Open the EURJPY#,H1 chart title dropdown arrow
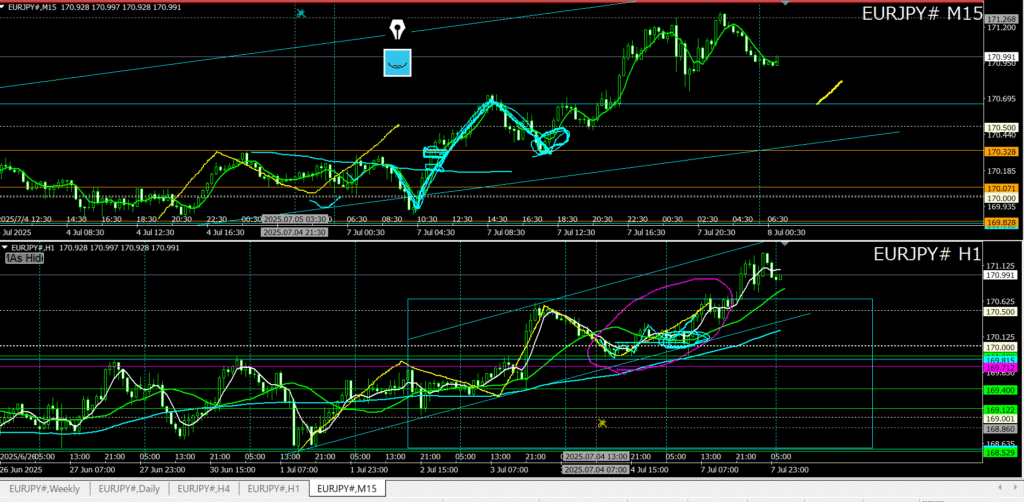The width and height of the screenshot is (1024, 502). [x=5, y=246]
